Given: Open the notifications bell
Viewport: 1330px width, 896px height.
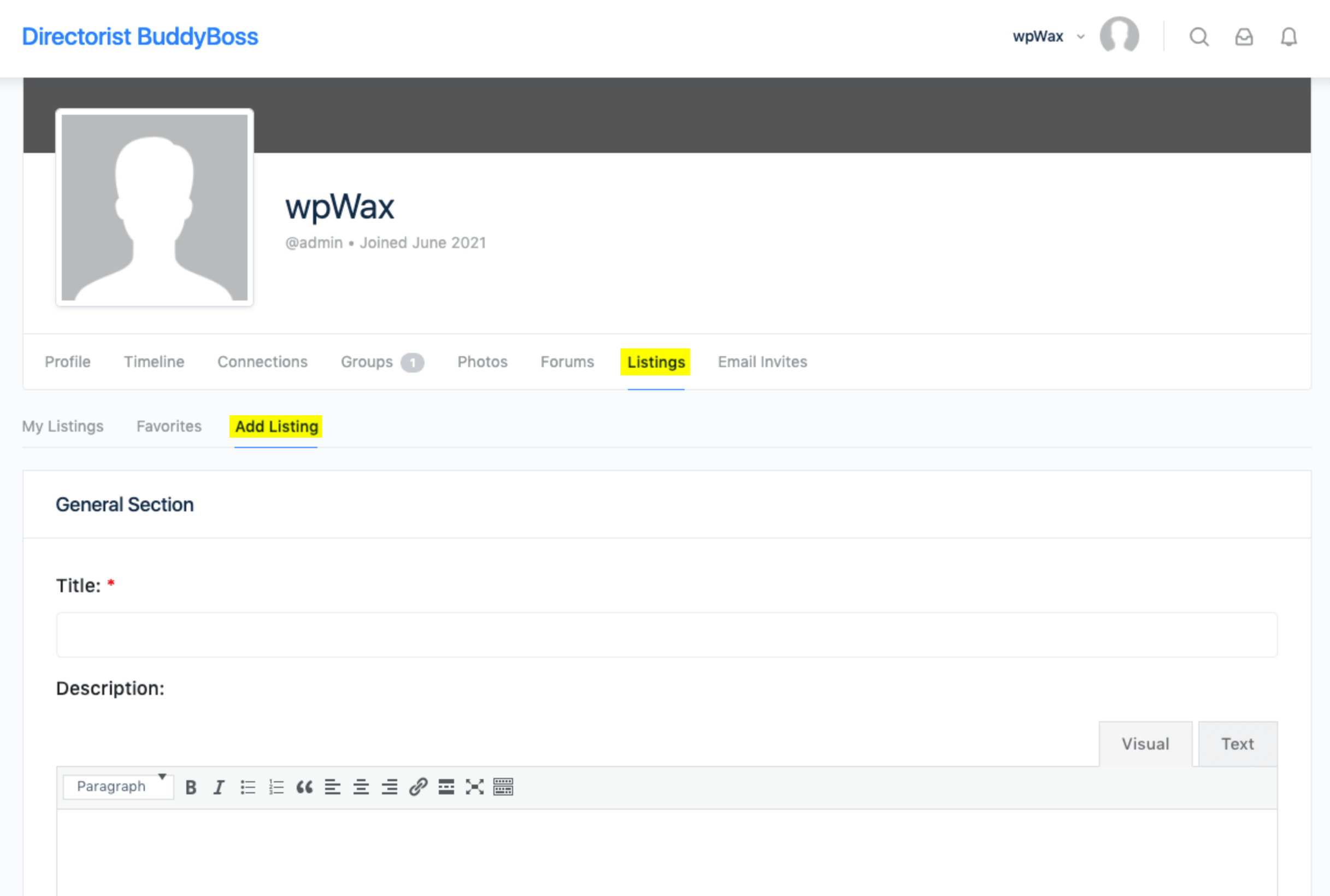Looking at the screenshot, I should click(x=1288, y=37).
